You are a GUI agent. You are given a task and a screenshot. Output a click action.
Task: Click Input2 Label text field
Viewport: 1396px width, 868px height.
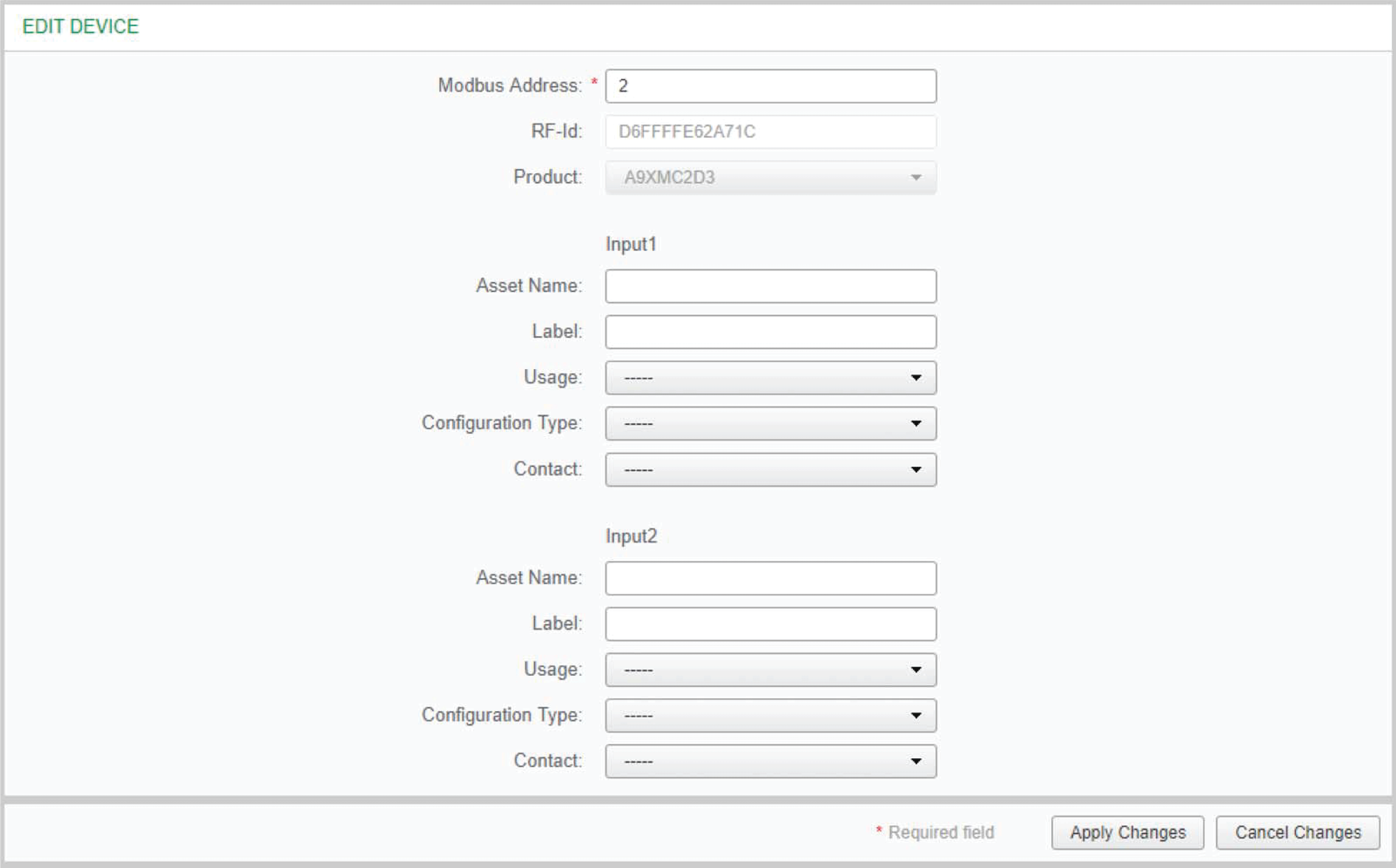click(770, 624)
